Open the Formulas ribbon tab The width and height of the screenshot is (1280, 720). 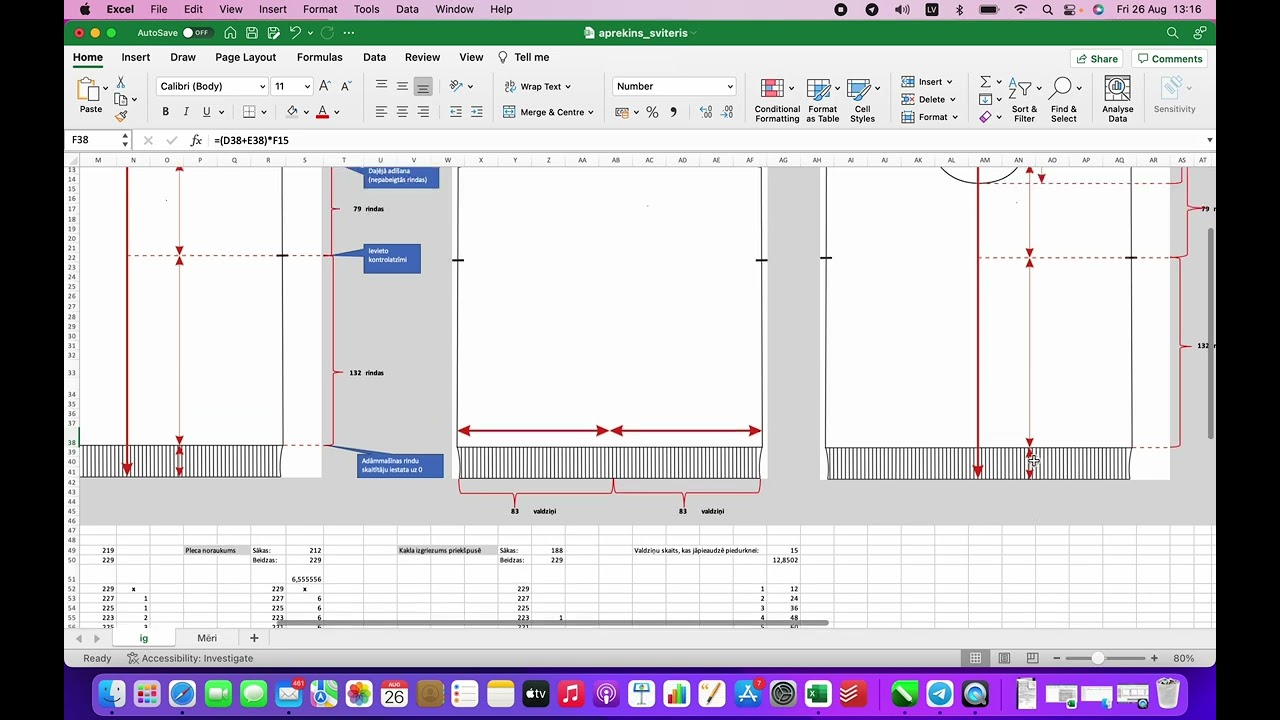[320, 57]
